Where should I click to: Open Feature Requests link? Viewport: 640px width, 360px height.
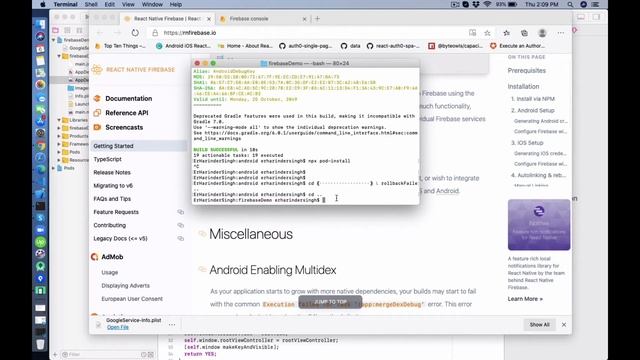[116, 212]
